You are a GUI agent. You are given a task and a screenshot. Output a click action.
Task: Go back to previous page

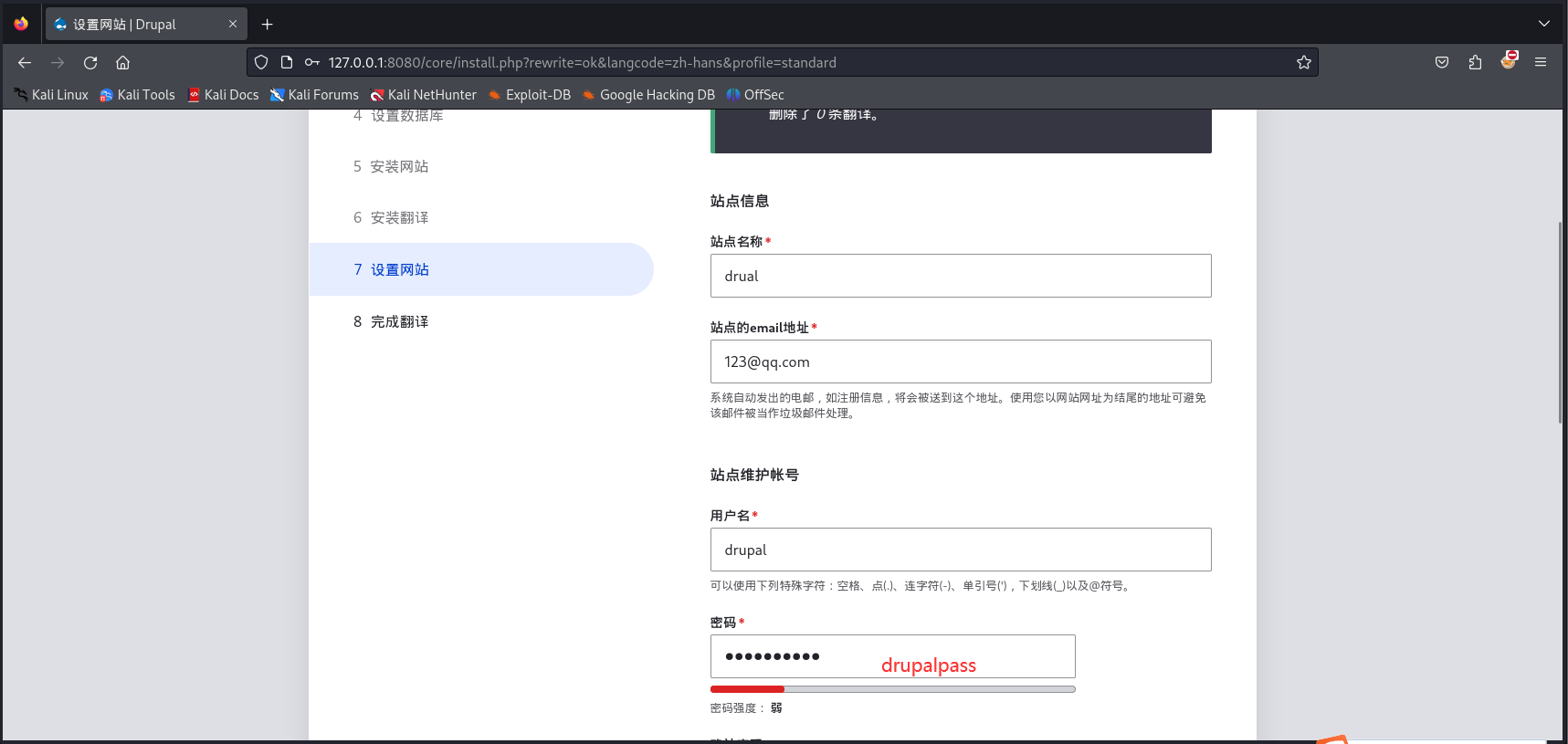(25, 62)
